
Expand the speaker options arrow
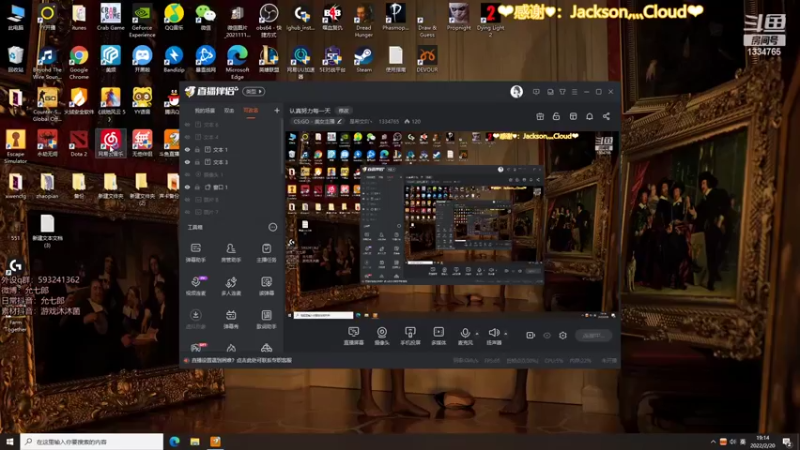click(506, 334)
